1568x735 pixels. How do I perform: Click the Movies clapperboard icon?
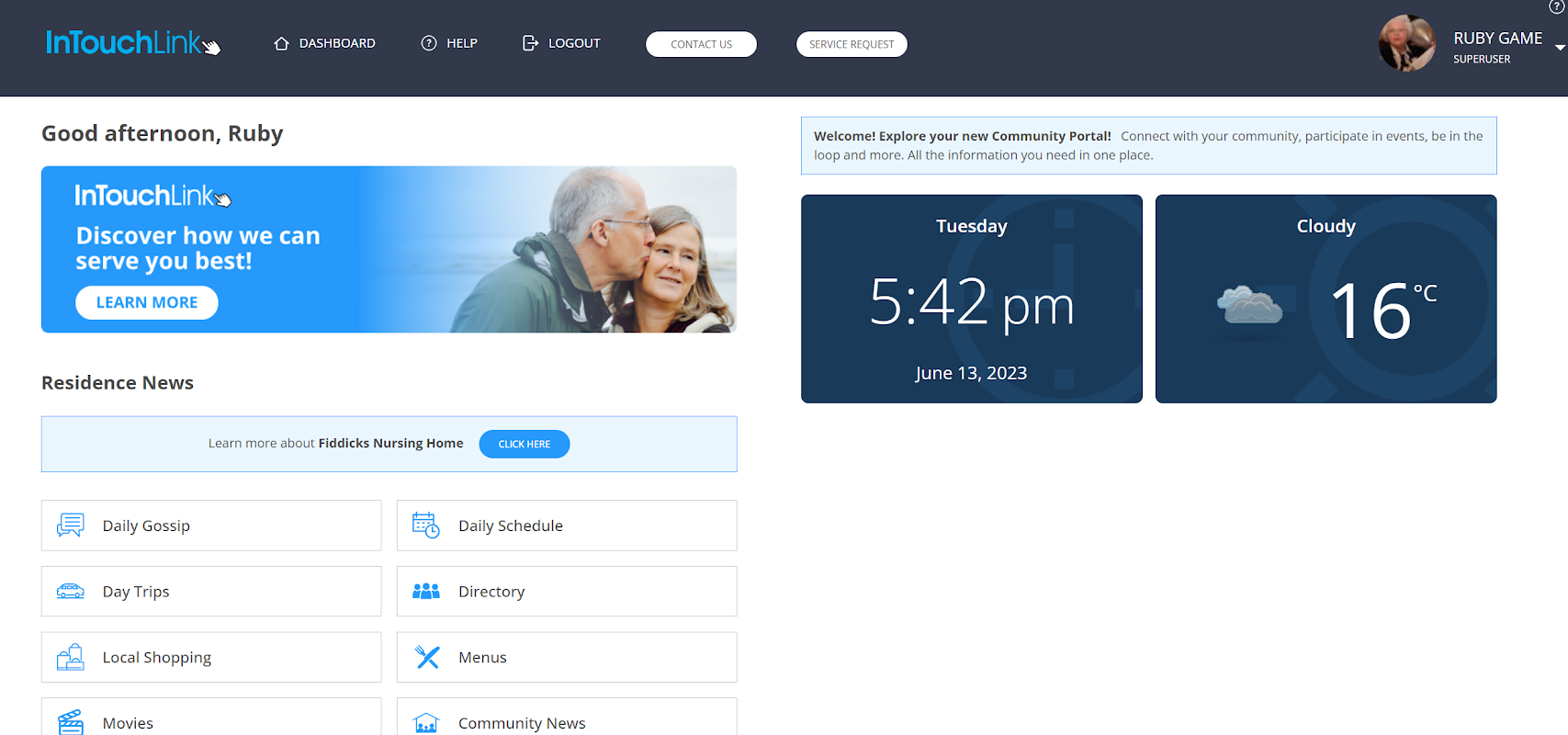71,722
